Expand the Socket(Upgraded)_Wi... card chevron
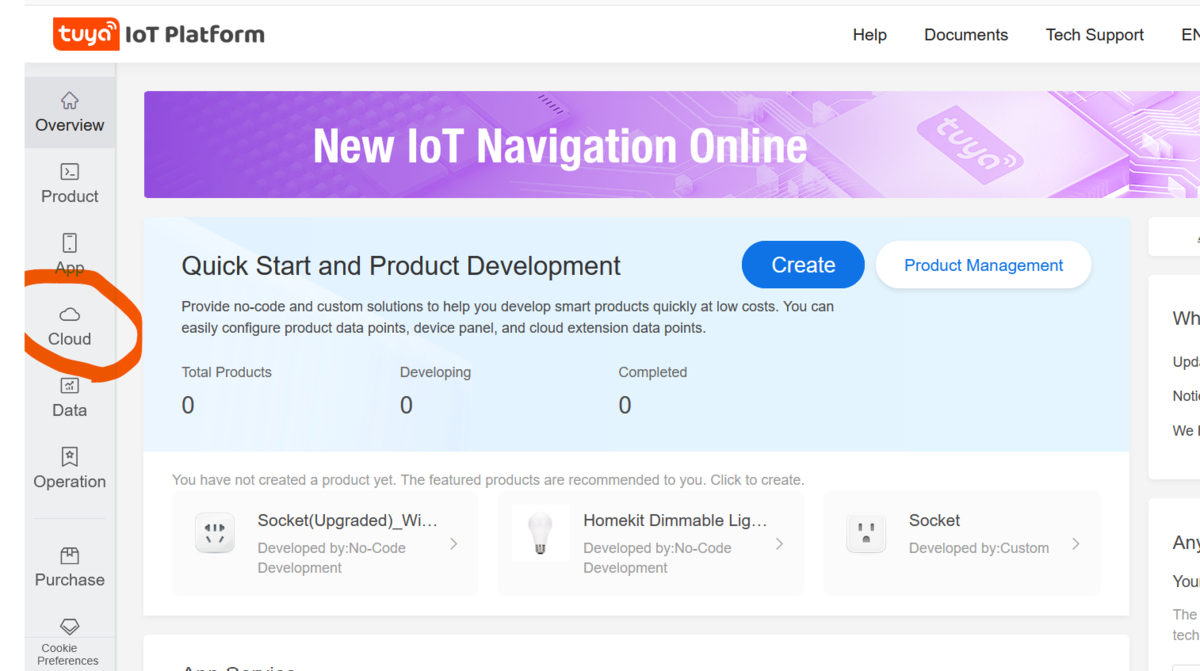The height and width of the screenshot is (671, 1200). click(454, 544)
